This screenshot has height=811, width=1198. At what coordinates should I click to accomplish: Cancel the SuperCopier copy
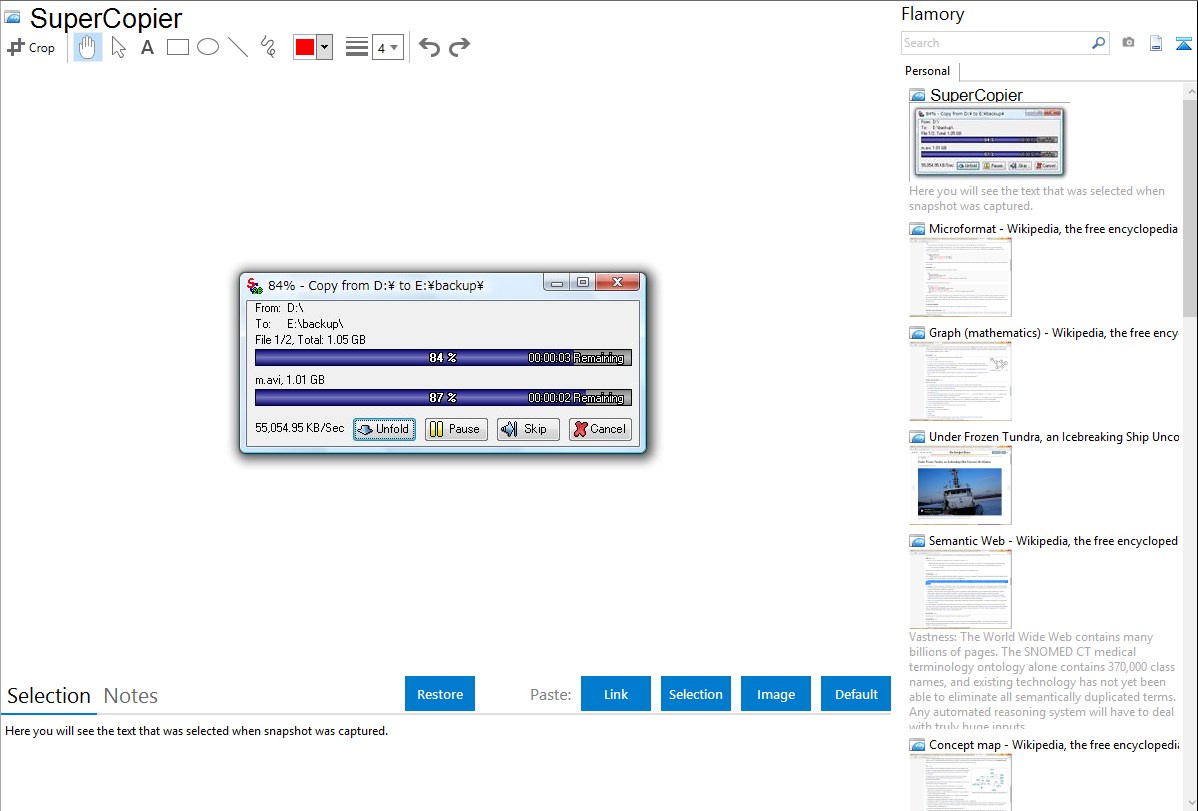coord(600,429)
